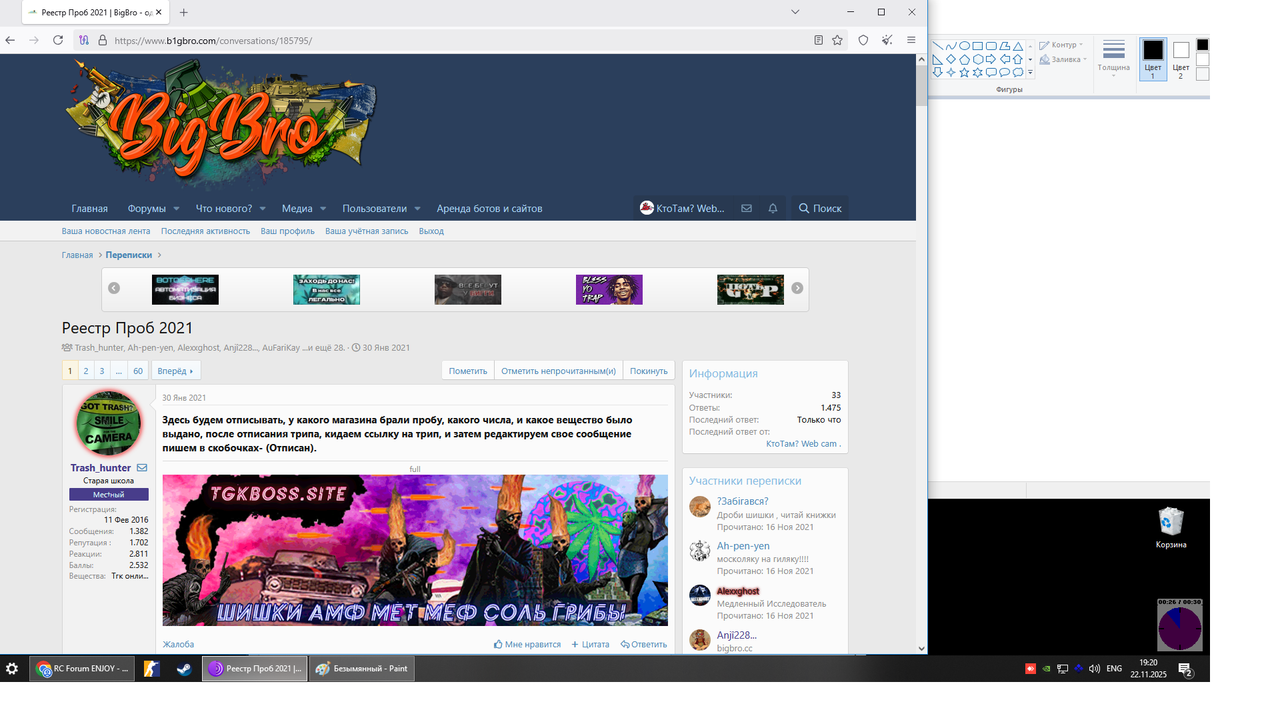Open Steam from the taskbar
The width and height of the screenshot is (1280, 720).
(x=183, y=669)
